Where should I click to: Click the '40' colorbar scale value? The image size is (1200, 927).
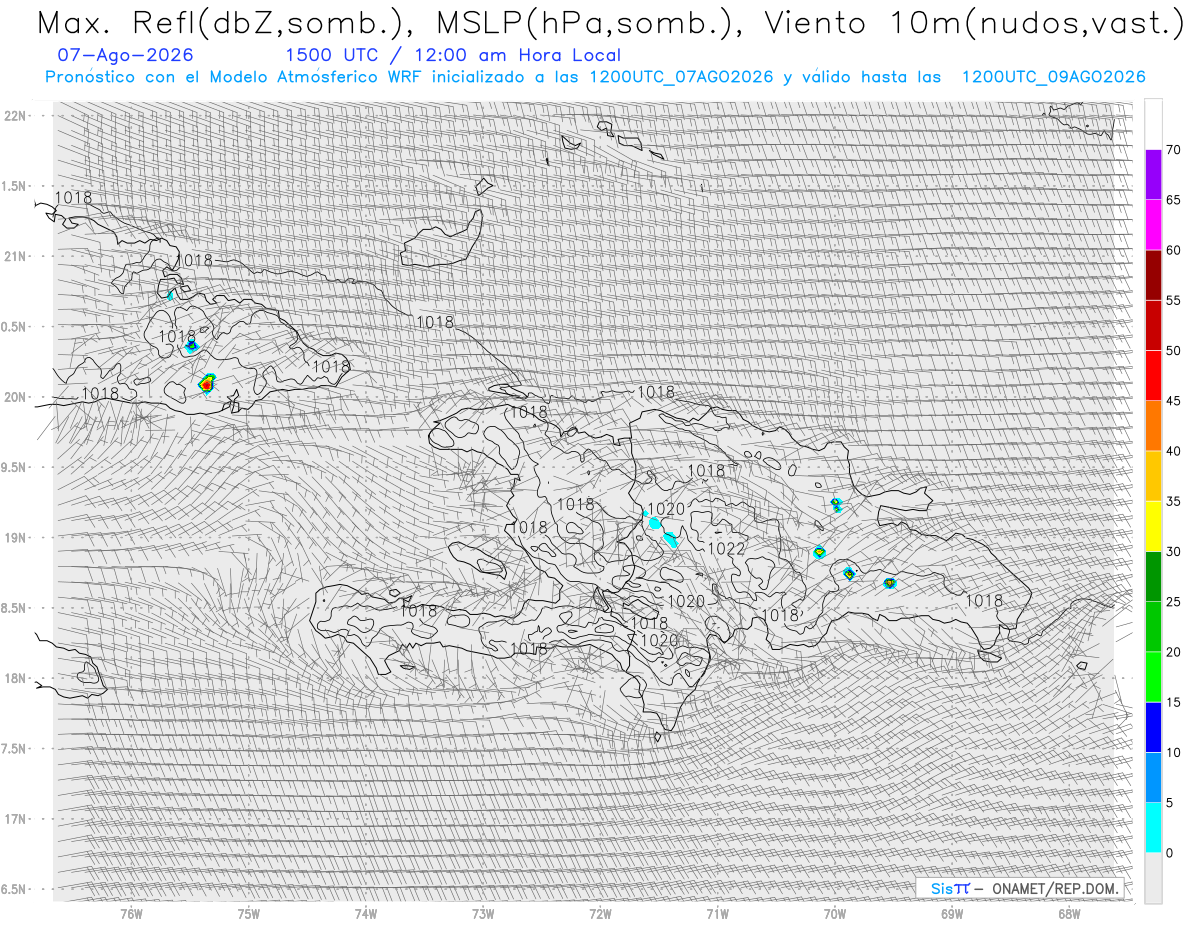1173,451
